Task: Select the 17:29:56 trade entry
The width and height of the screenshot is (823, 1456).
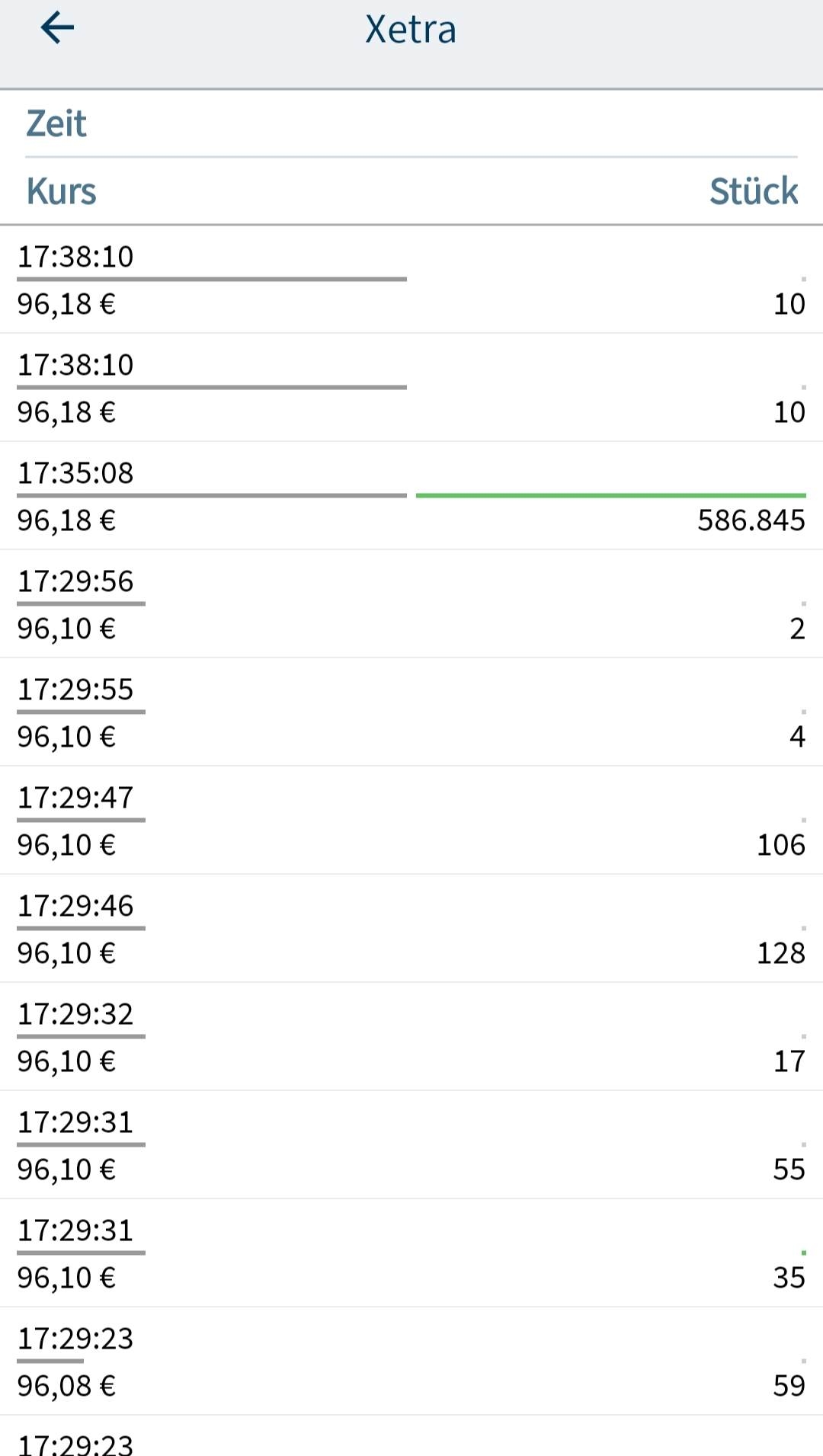Action: click(x=411, y=604)
